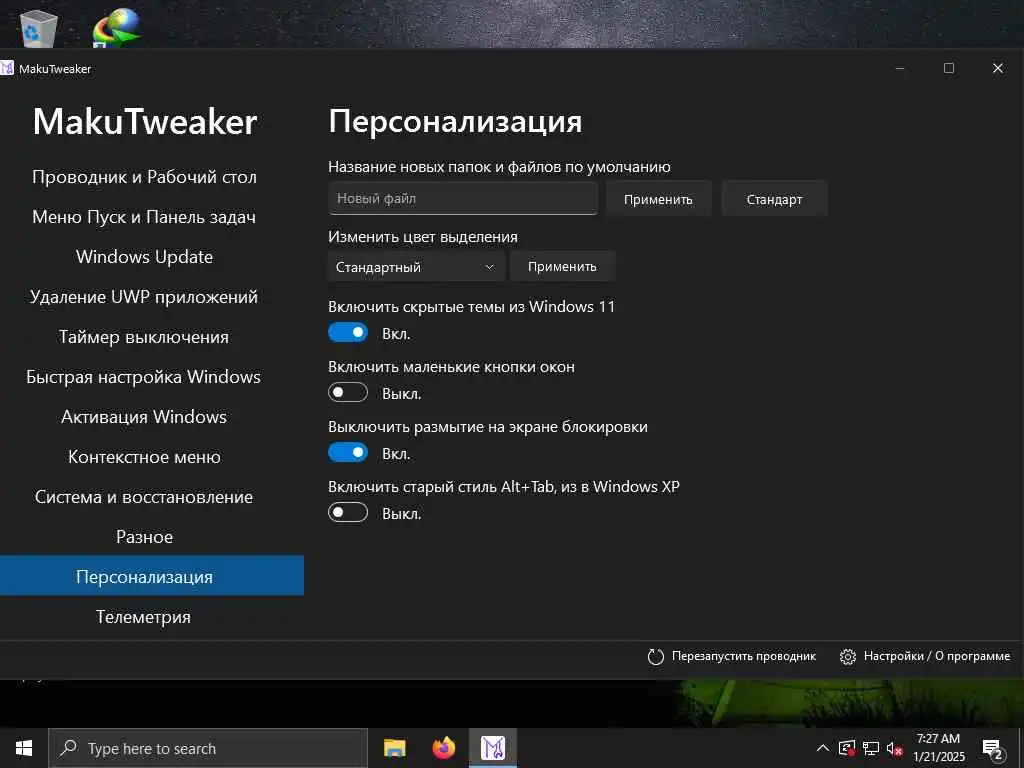Open the security alert tray icon

click(x=847, y=748)
